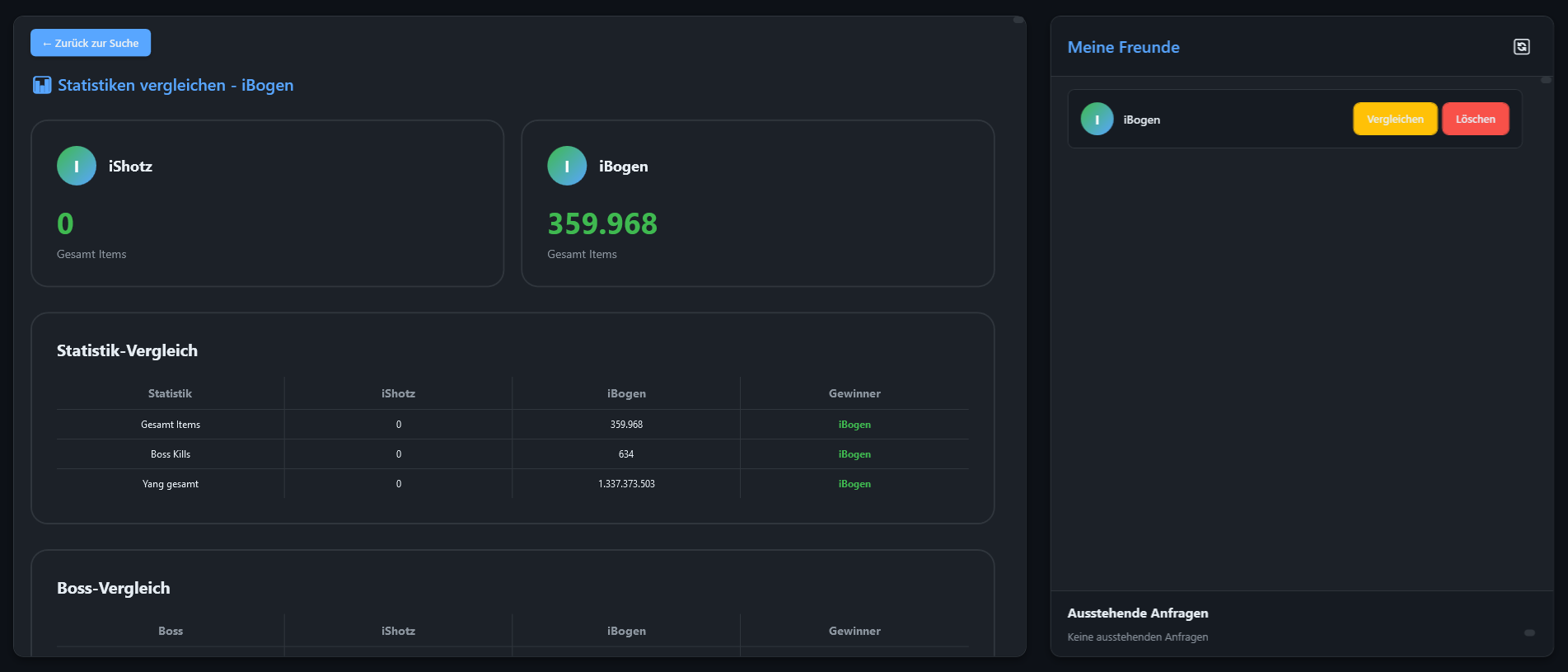Click iShotz avatar in the comparison card
Viewport: 1568px width, 672px height.
[x=77, y=166]
